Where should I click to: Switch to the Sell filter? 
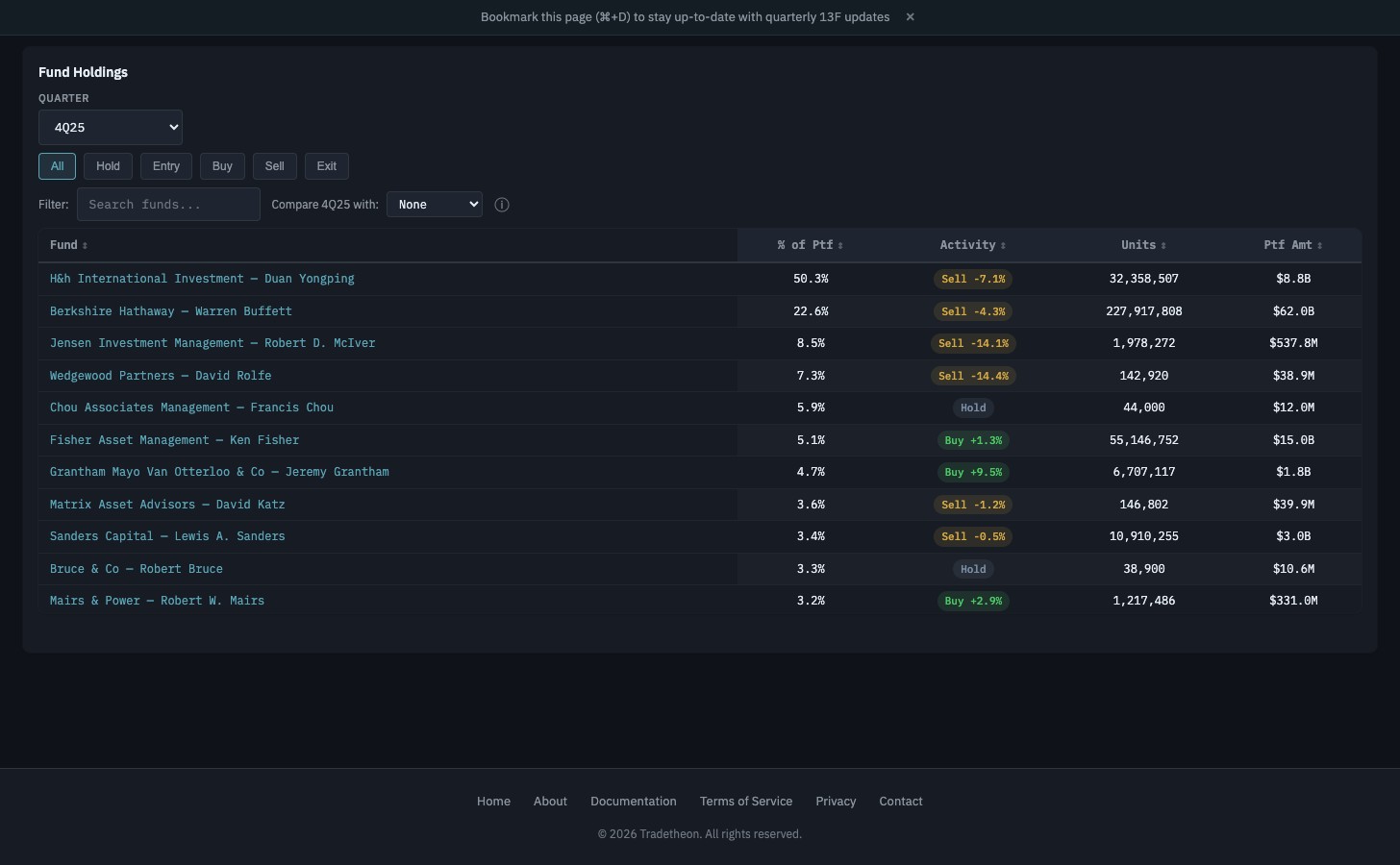[274, 165]
